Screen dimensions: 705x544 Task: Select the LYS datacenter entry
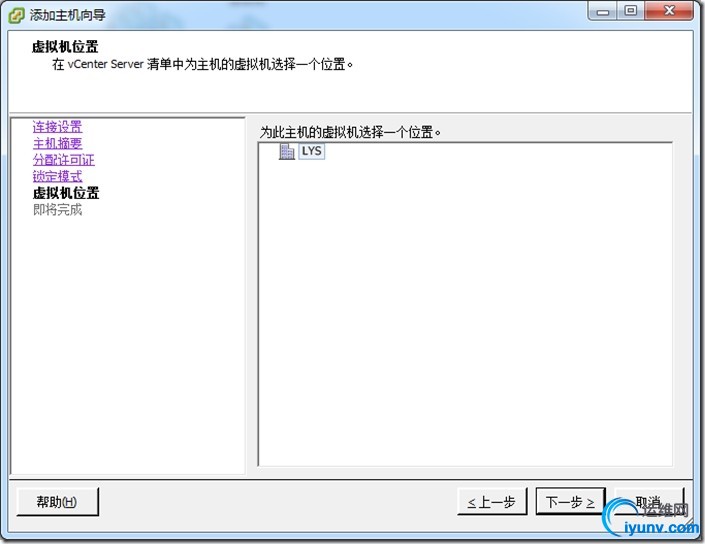312,151
